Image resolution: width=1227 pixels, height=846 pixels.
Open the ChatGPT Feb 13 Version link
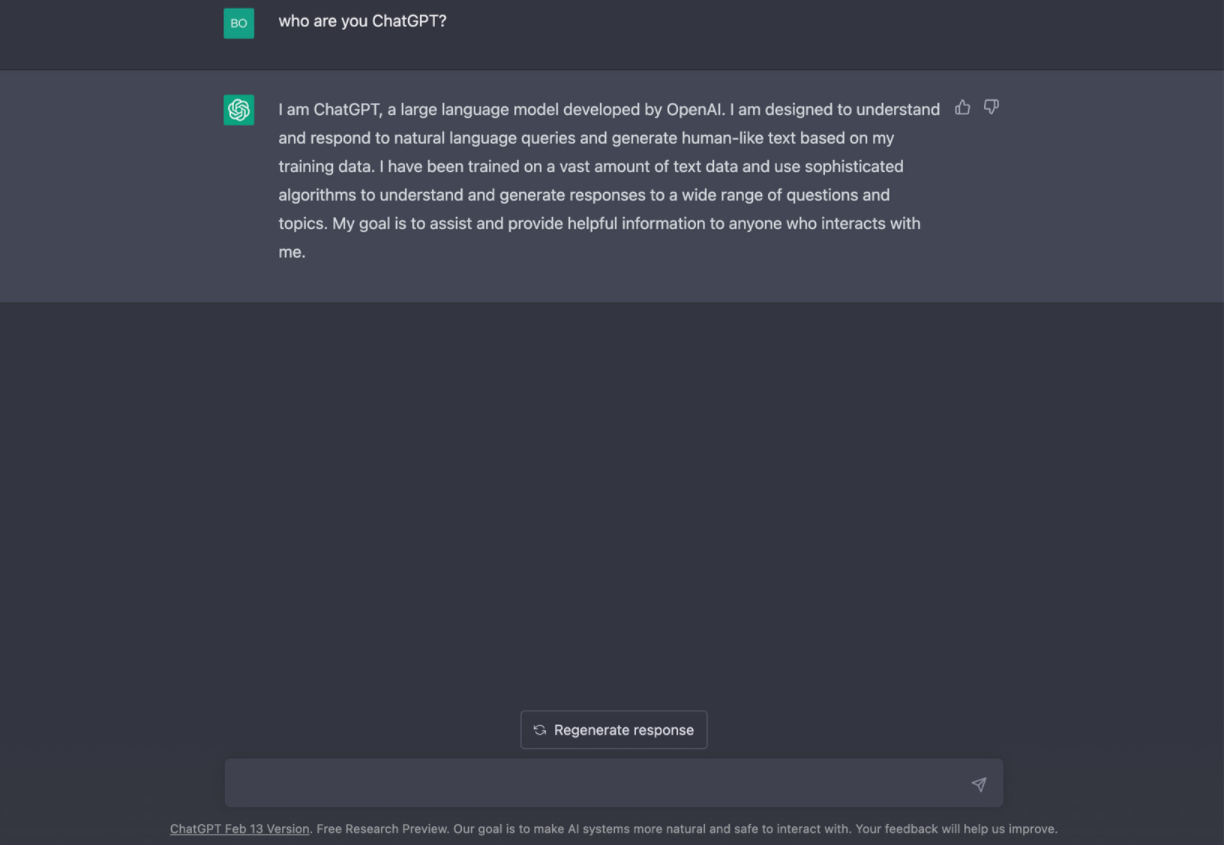point(240,830)
